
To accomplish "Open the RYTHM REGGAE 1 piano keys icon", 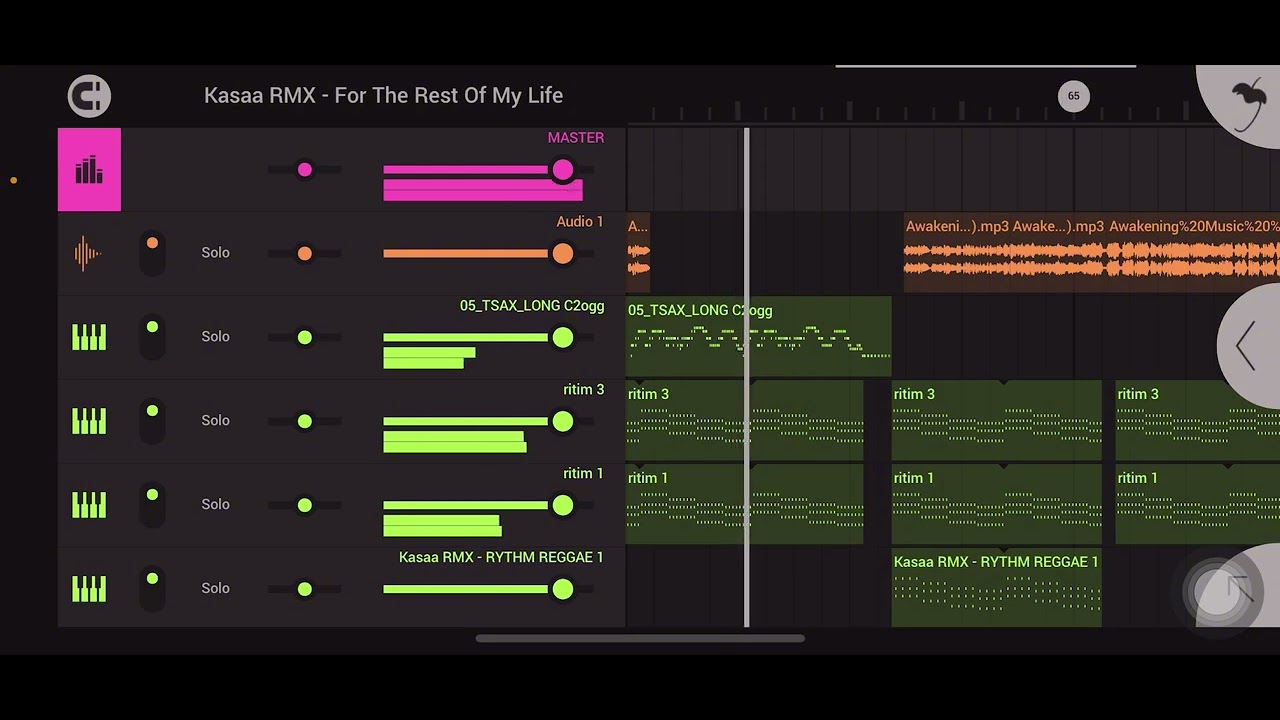I will tap(89, 589).
